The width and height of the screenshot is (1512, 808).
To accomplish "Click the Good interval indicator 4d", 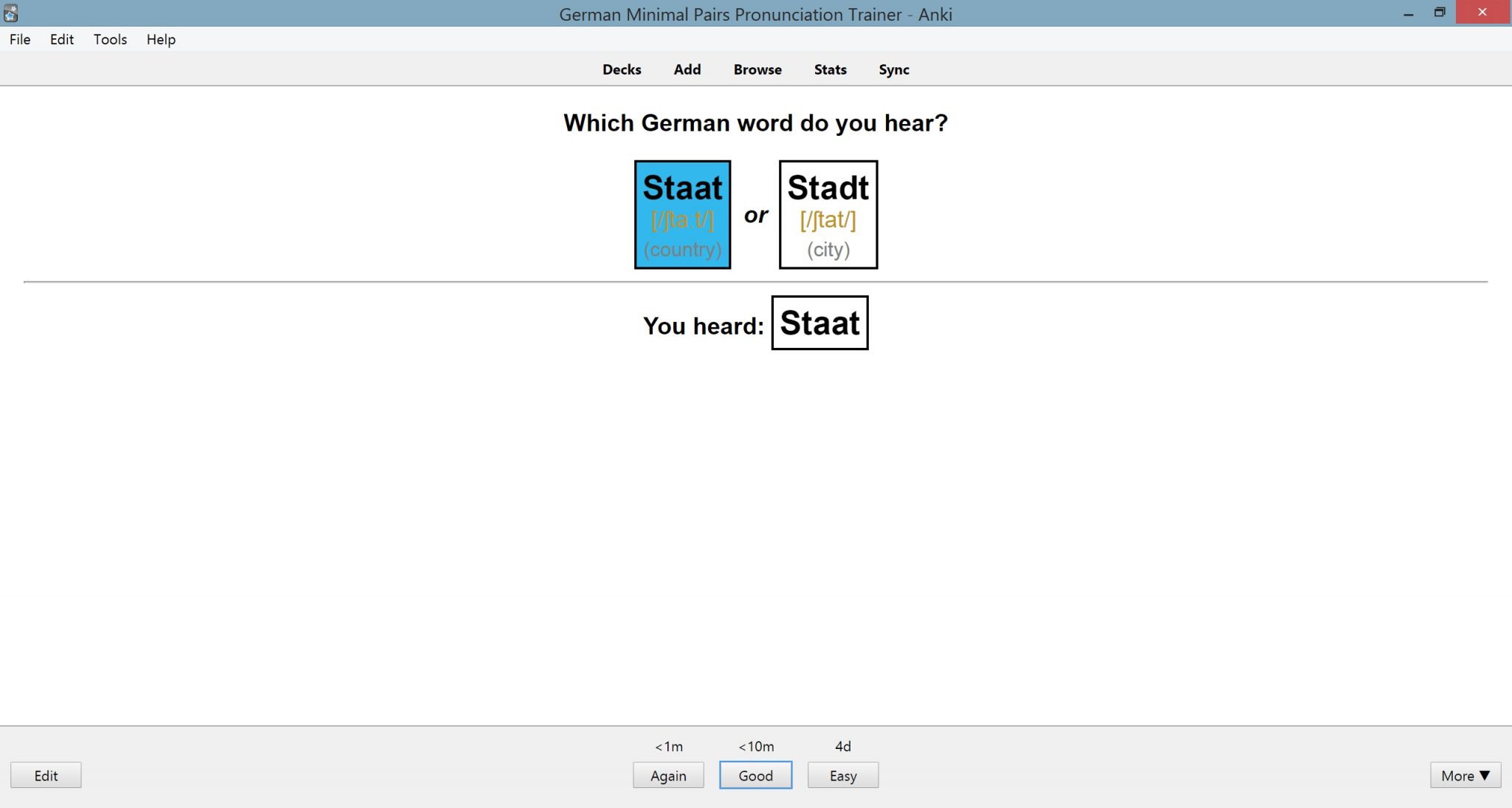I will pos(844,746).
